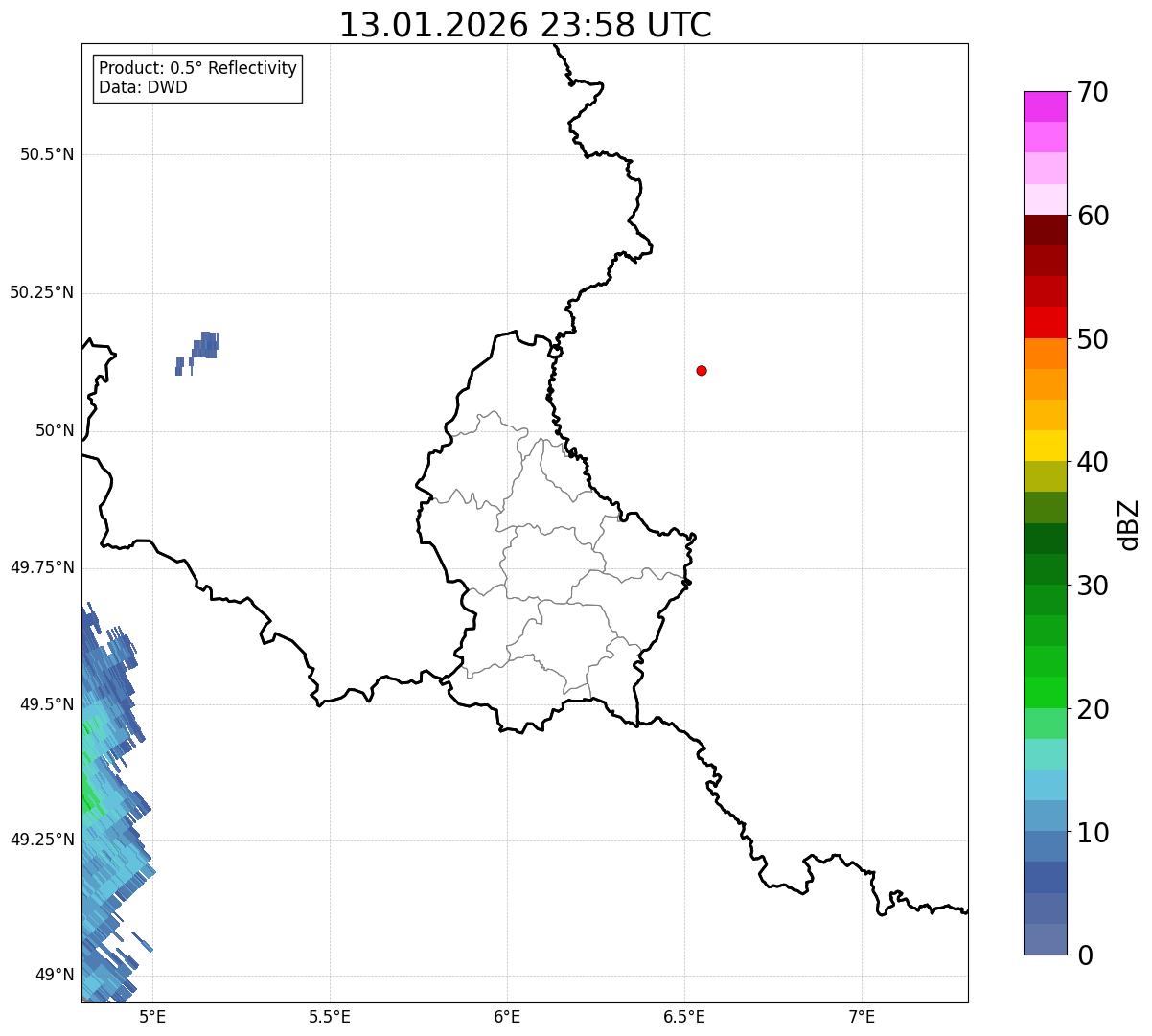
Task: Pick the magenta swatch at colorbar top
Action: (1045, 106)
